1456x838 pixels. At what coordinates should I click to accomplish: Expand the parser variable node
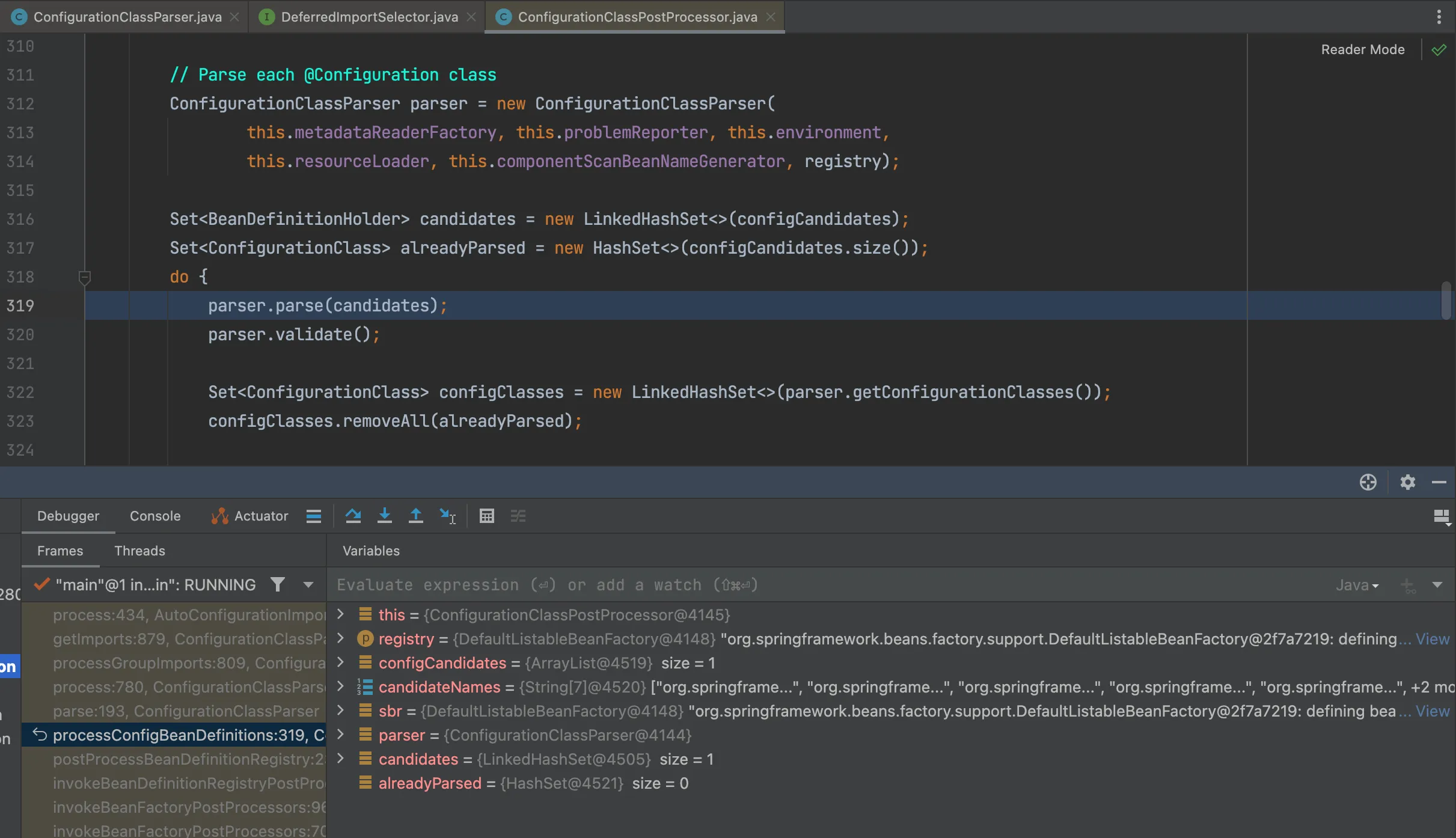[x=340, y=735]
